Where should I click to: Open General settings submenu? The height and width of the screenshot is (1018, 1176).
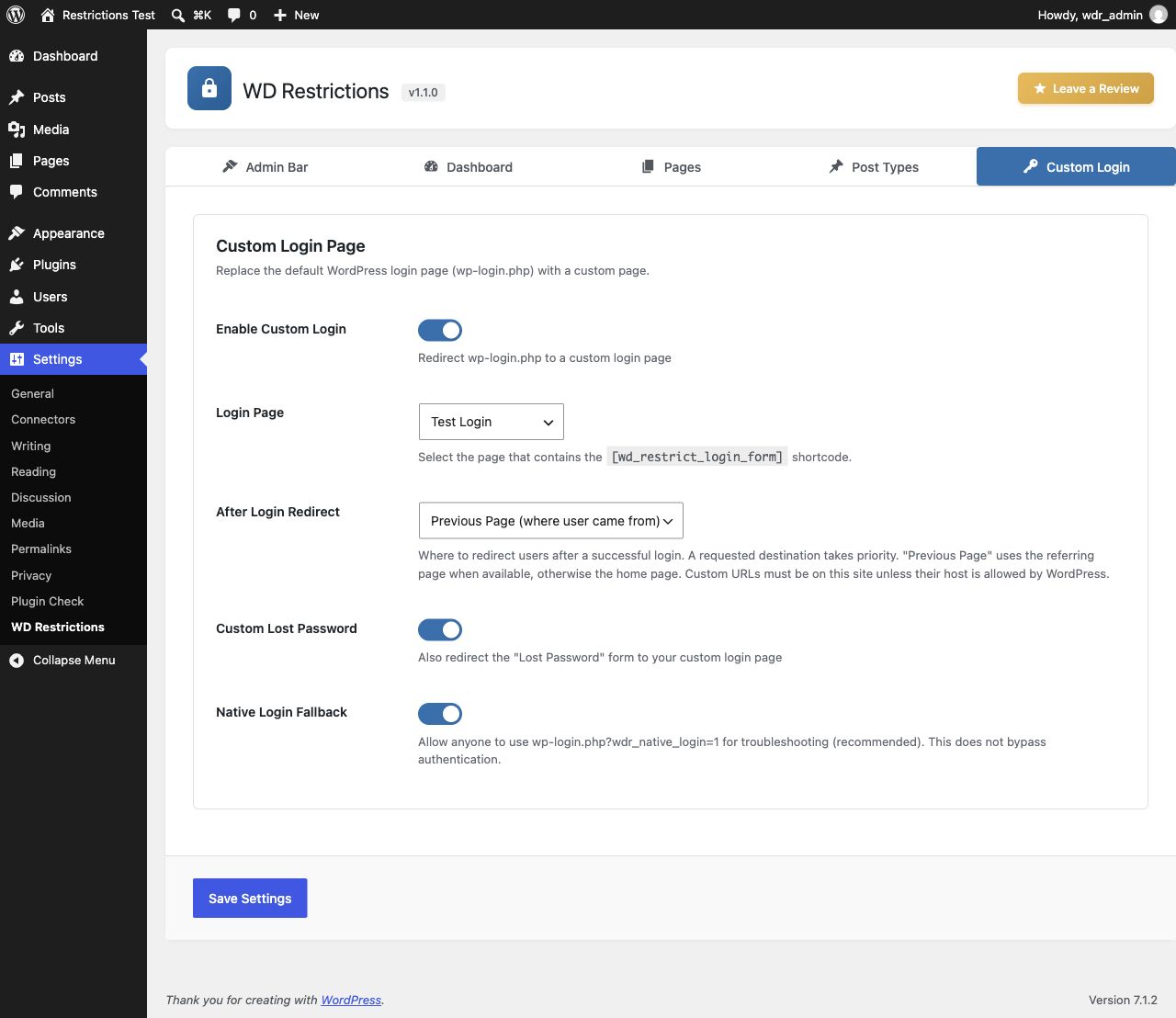[x=32, y=393]
